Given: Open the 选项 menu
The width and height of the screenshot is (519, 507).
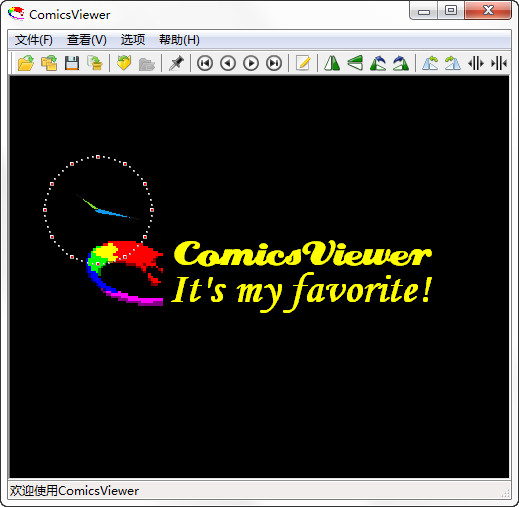Looking at the screenshot, I should click(133, 40).
